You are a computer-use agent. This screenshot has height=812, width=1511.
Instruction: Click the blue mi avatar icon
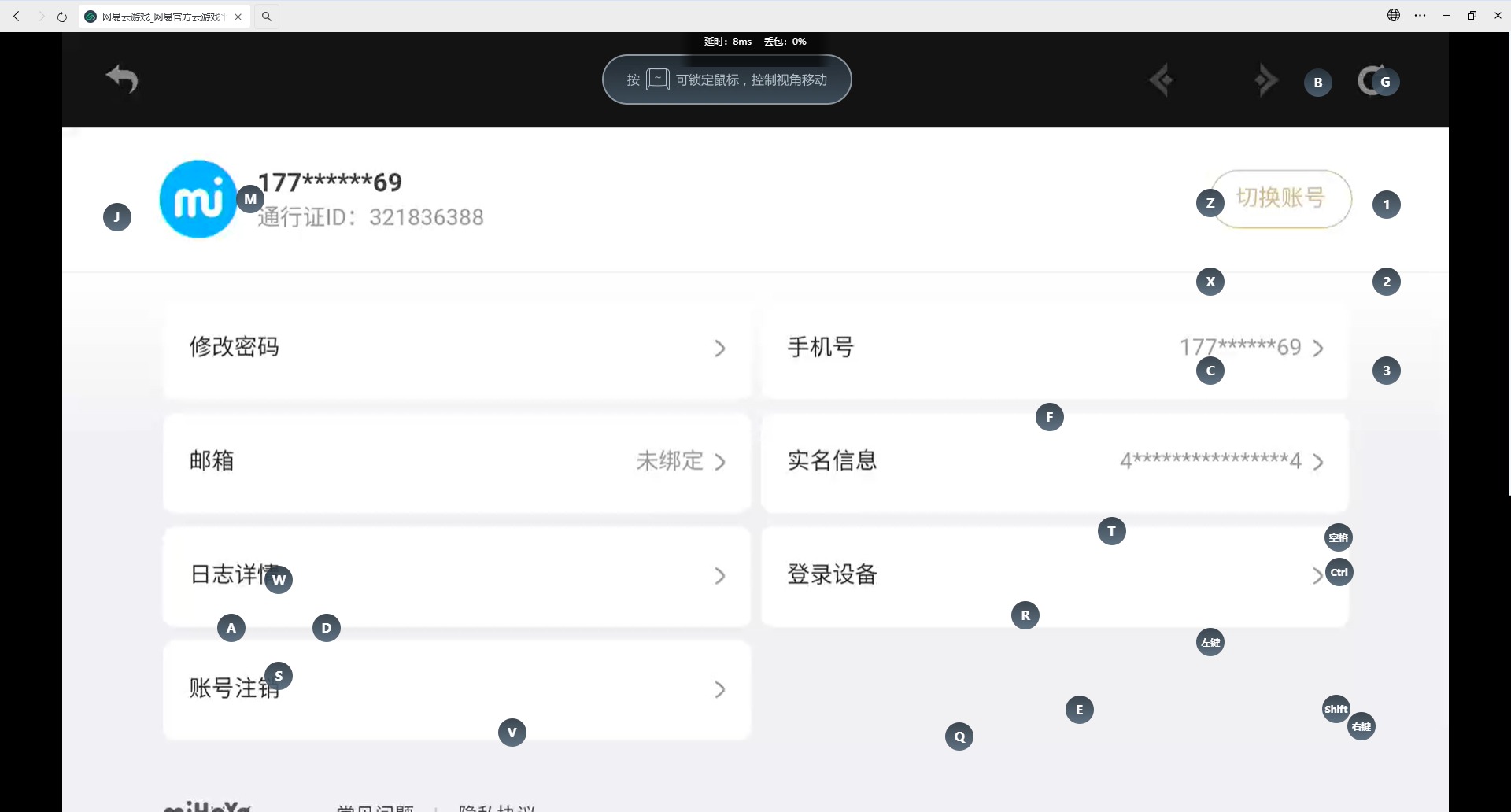click(198, 199)
